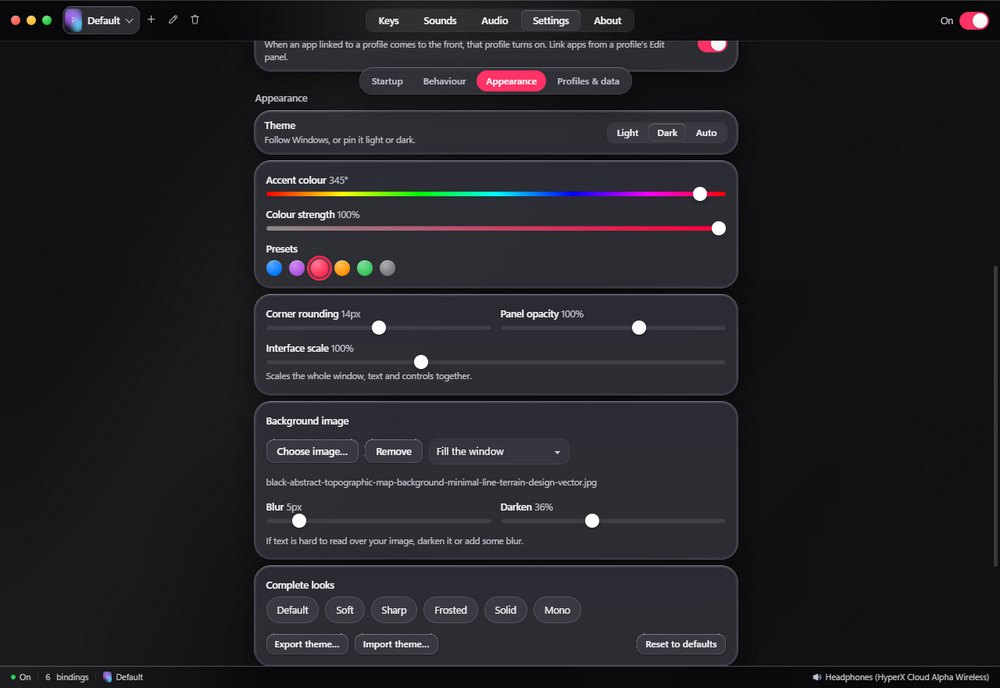Click the add new profile plus icon

click(151, 20)
